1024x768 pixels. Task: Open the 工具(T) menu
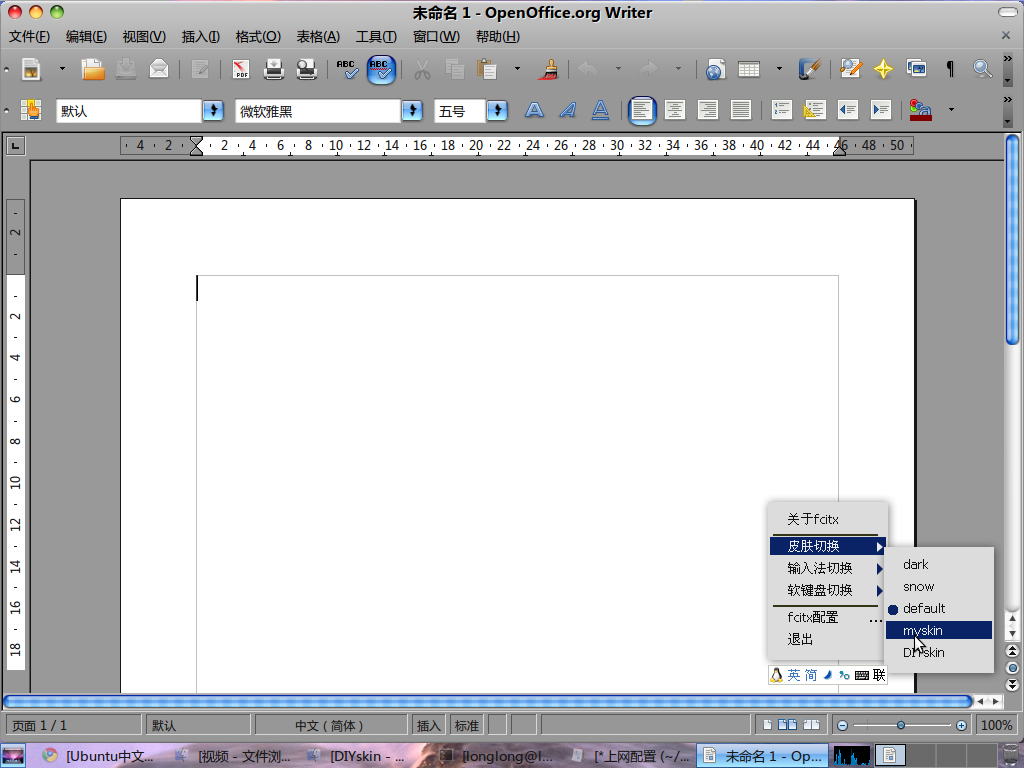(376, 37)
